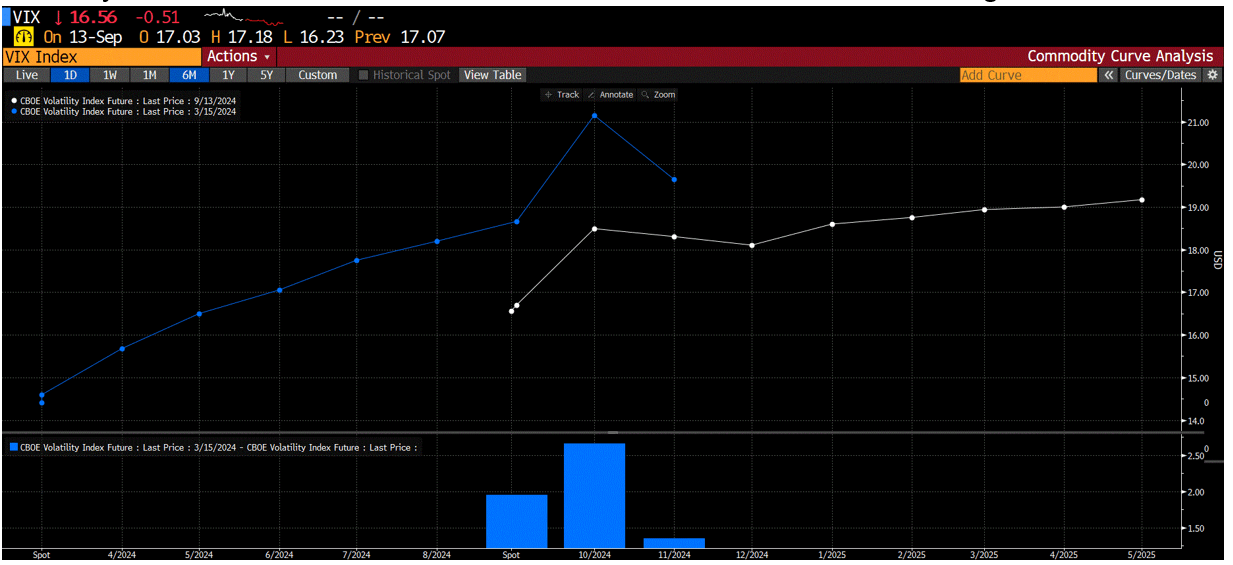Open the Curves/Dates button
The width and height of the screenshot is (1233, 565).
(x=1161, y=75)
